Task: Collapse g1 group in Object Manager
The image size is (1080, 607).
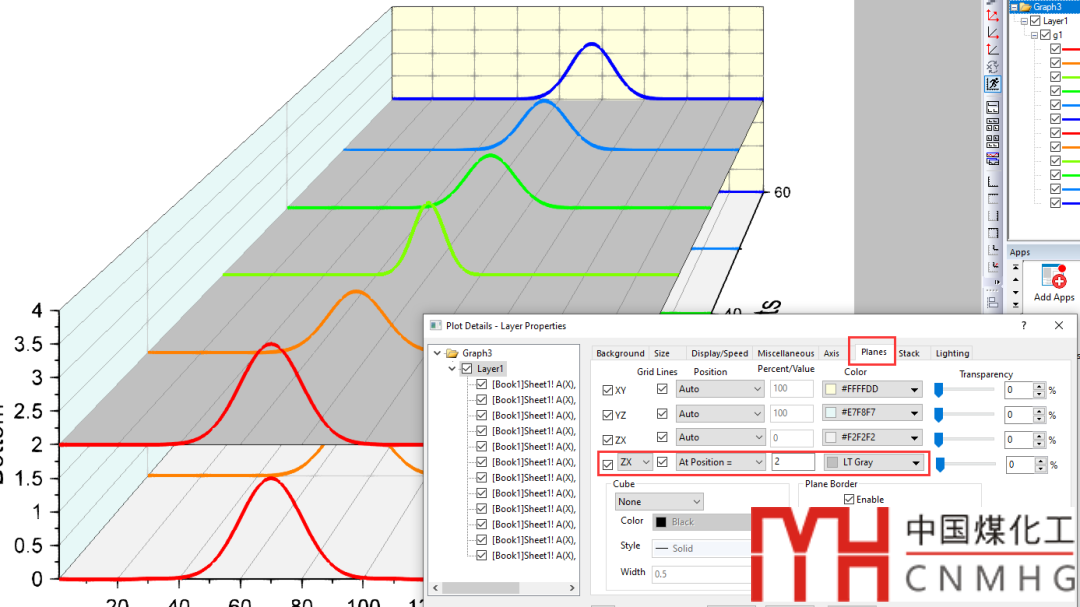Action: point(1034,34)
